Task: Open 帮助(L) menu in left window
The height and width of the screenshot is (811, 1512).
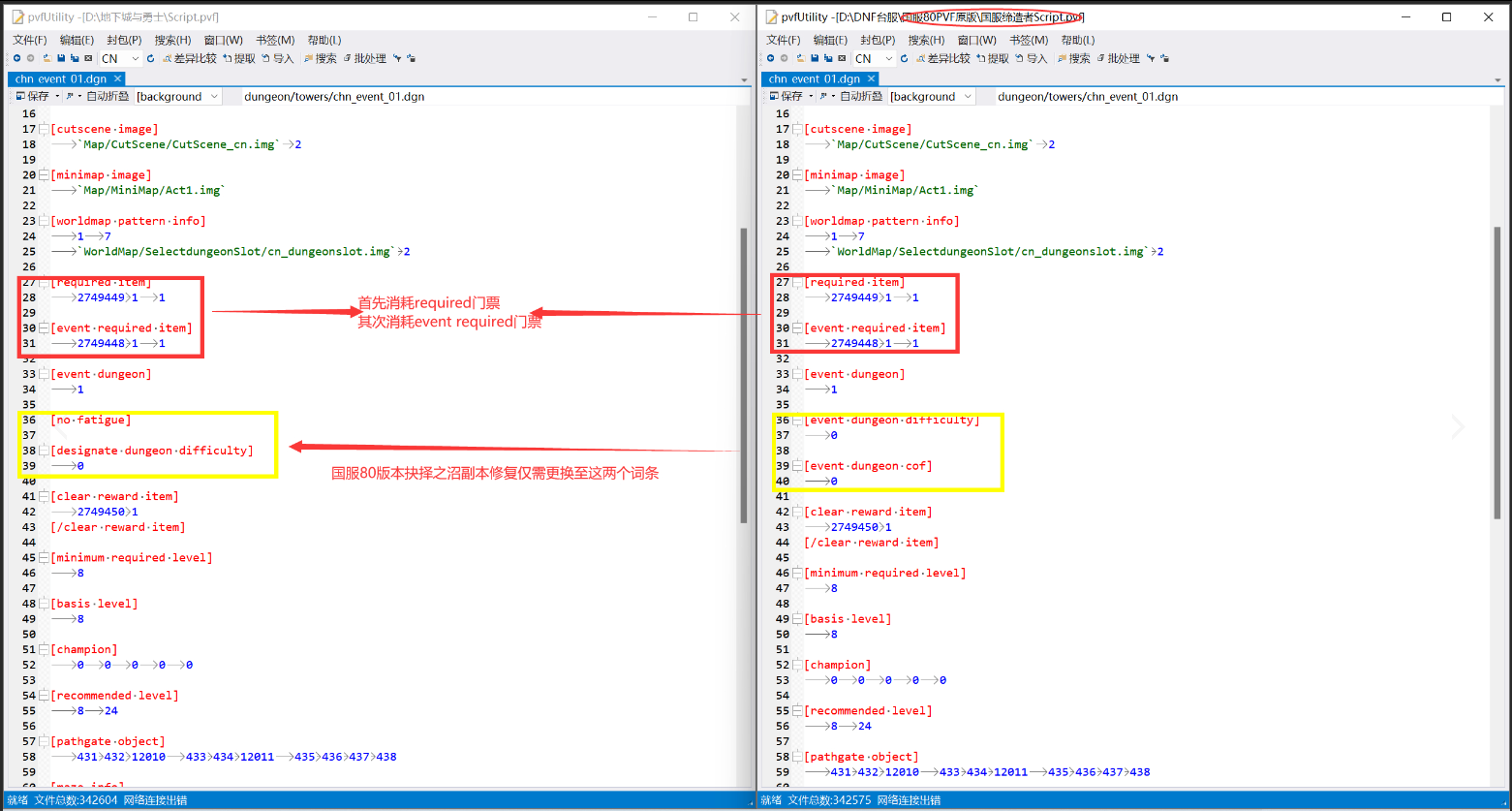Action: tap(324, 40)
